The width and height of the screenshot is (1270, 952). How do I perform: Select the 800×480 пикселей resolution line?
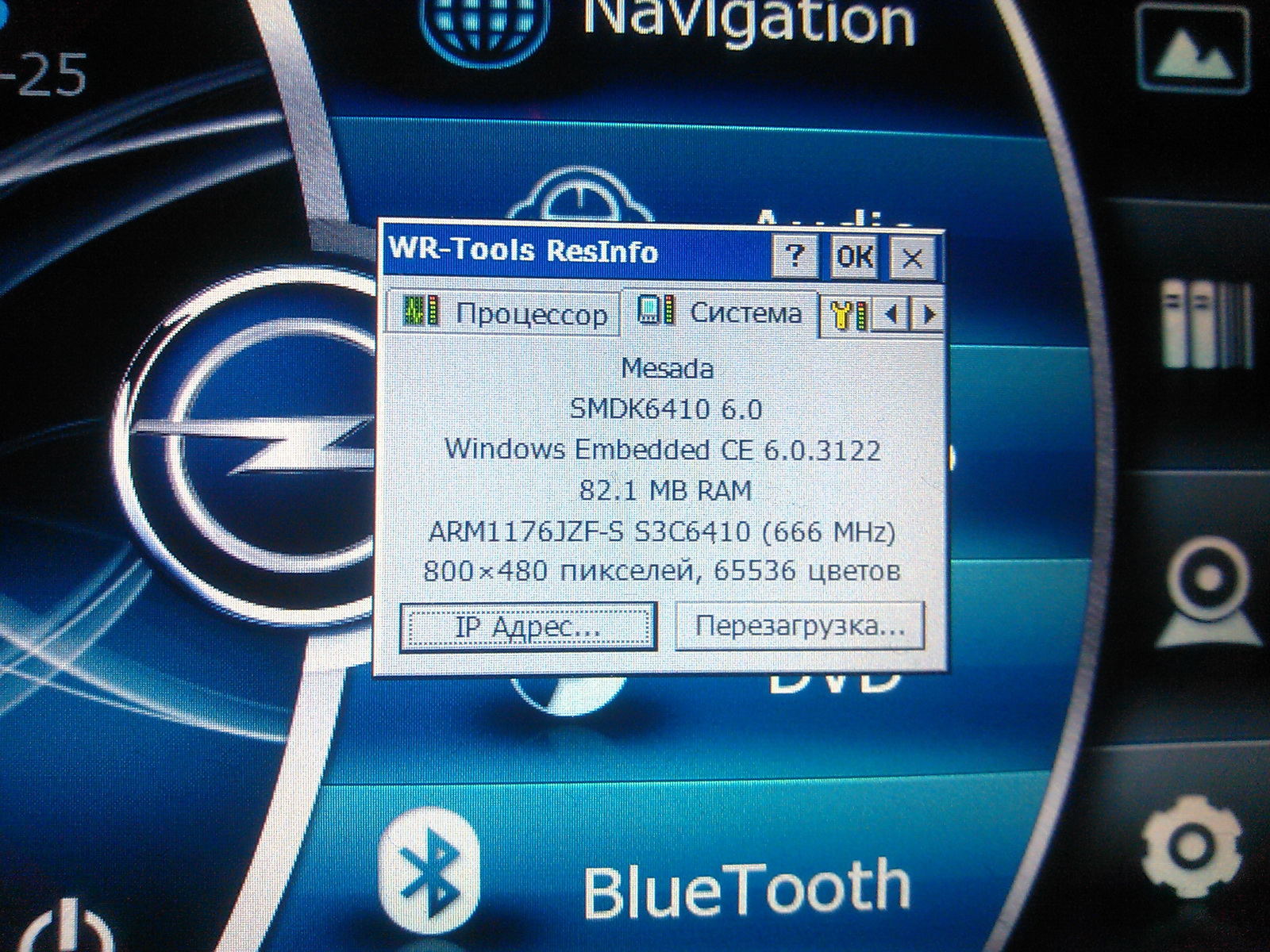pyautogui.click(x=662, y=571)
